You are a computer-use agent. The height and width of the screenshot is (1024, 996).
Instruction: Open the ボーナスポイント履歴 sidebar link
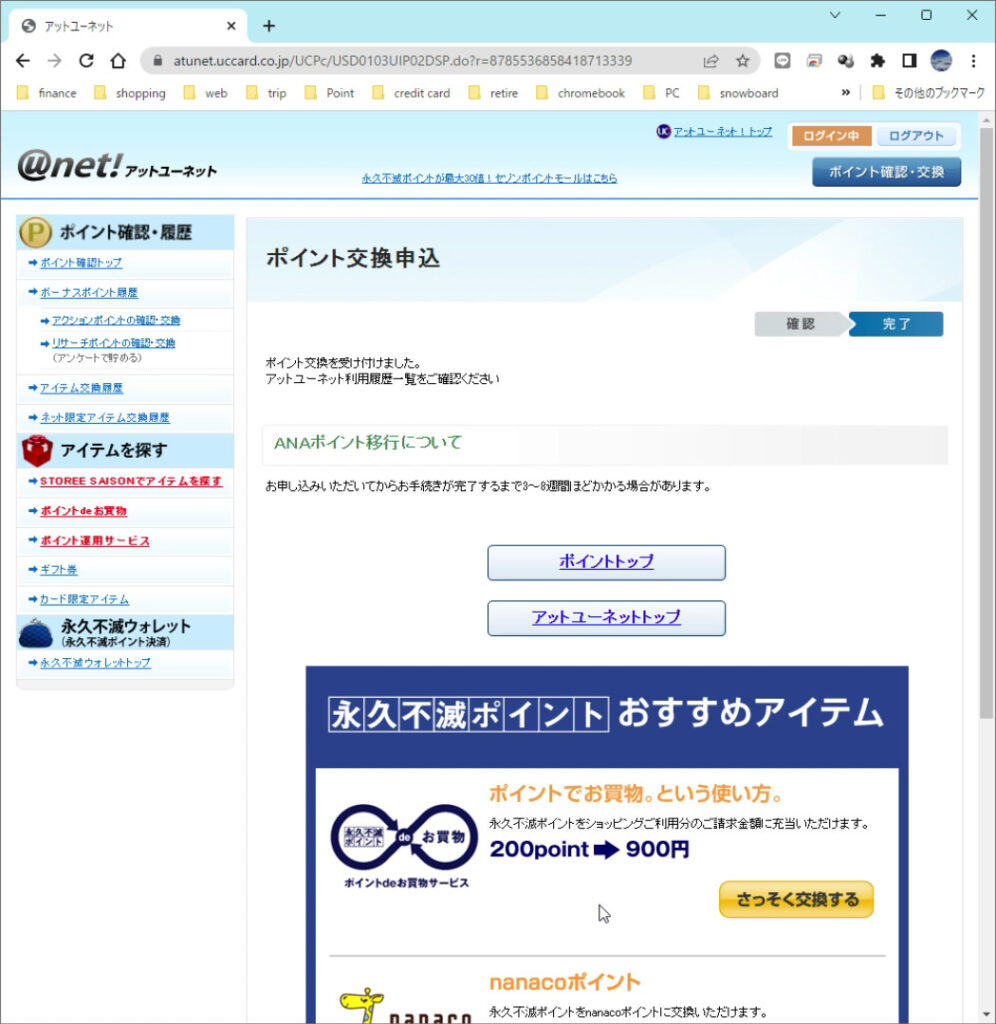click(89, 293)
